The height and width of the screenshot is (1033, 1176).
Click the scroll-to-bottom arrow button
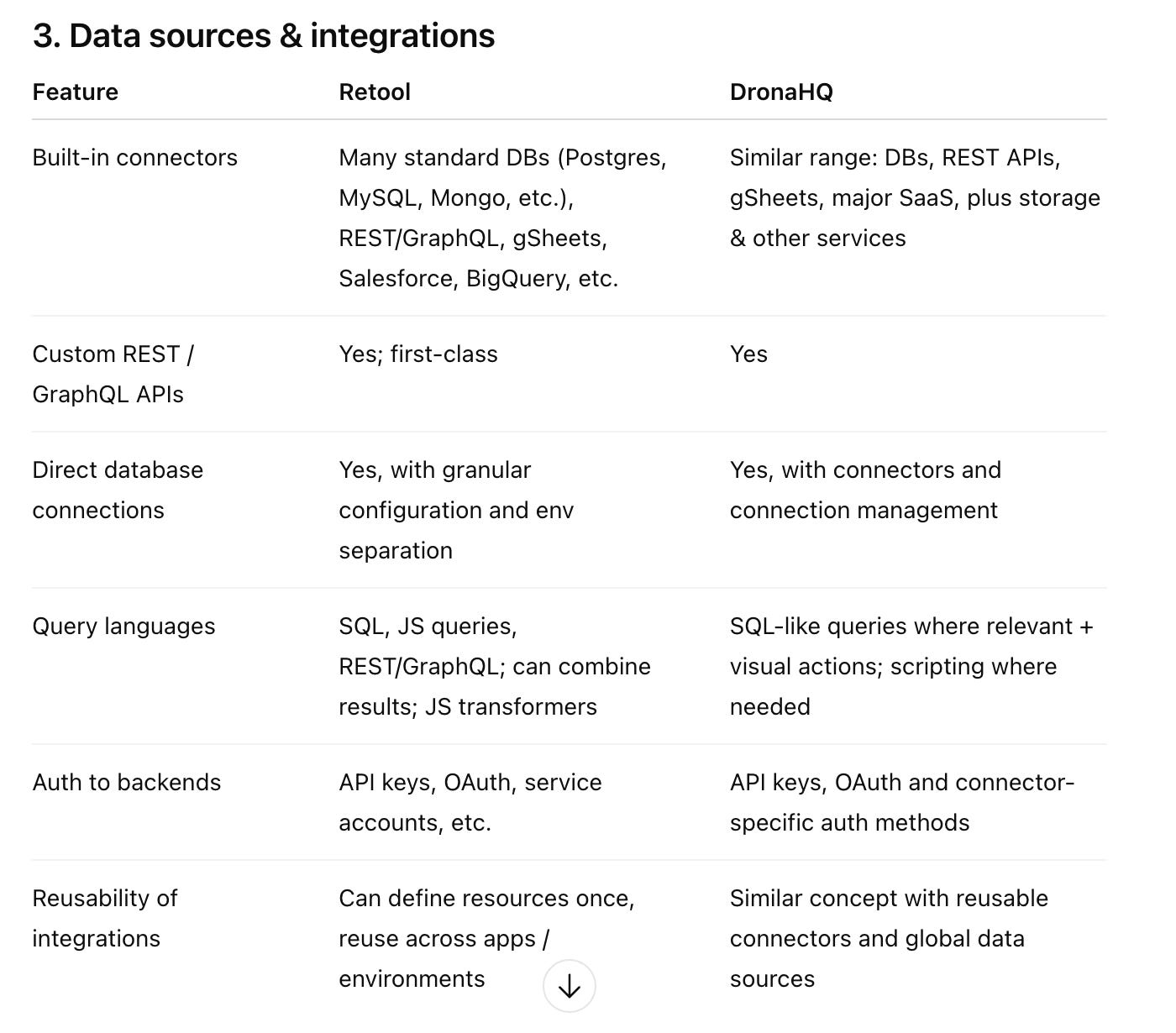pos(569,986)
